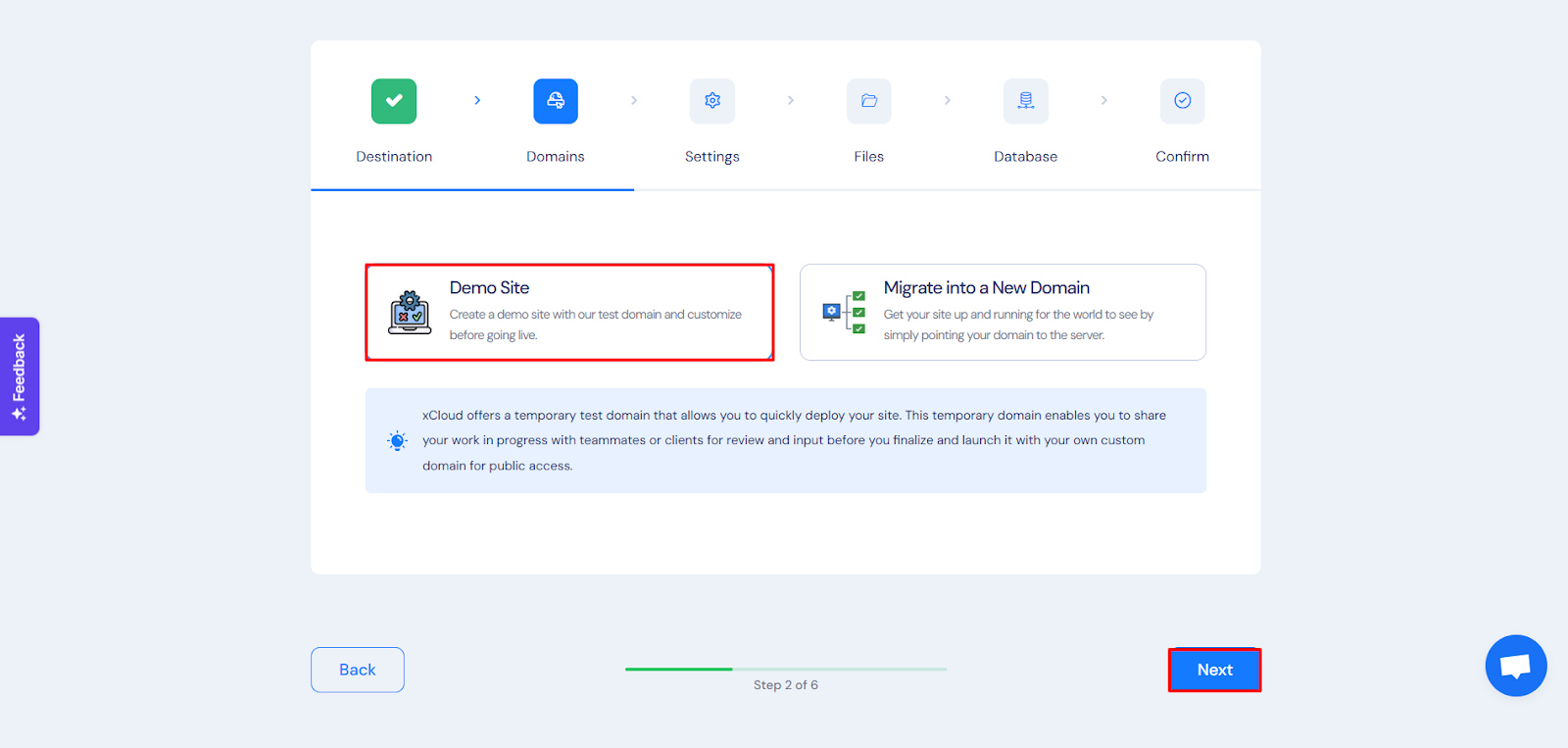Click the green Destination checkmark step icon
This screenshot has width=1568, height=748.
pos(394,101)
